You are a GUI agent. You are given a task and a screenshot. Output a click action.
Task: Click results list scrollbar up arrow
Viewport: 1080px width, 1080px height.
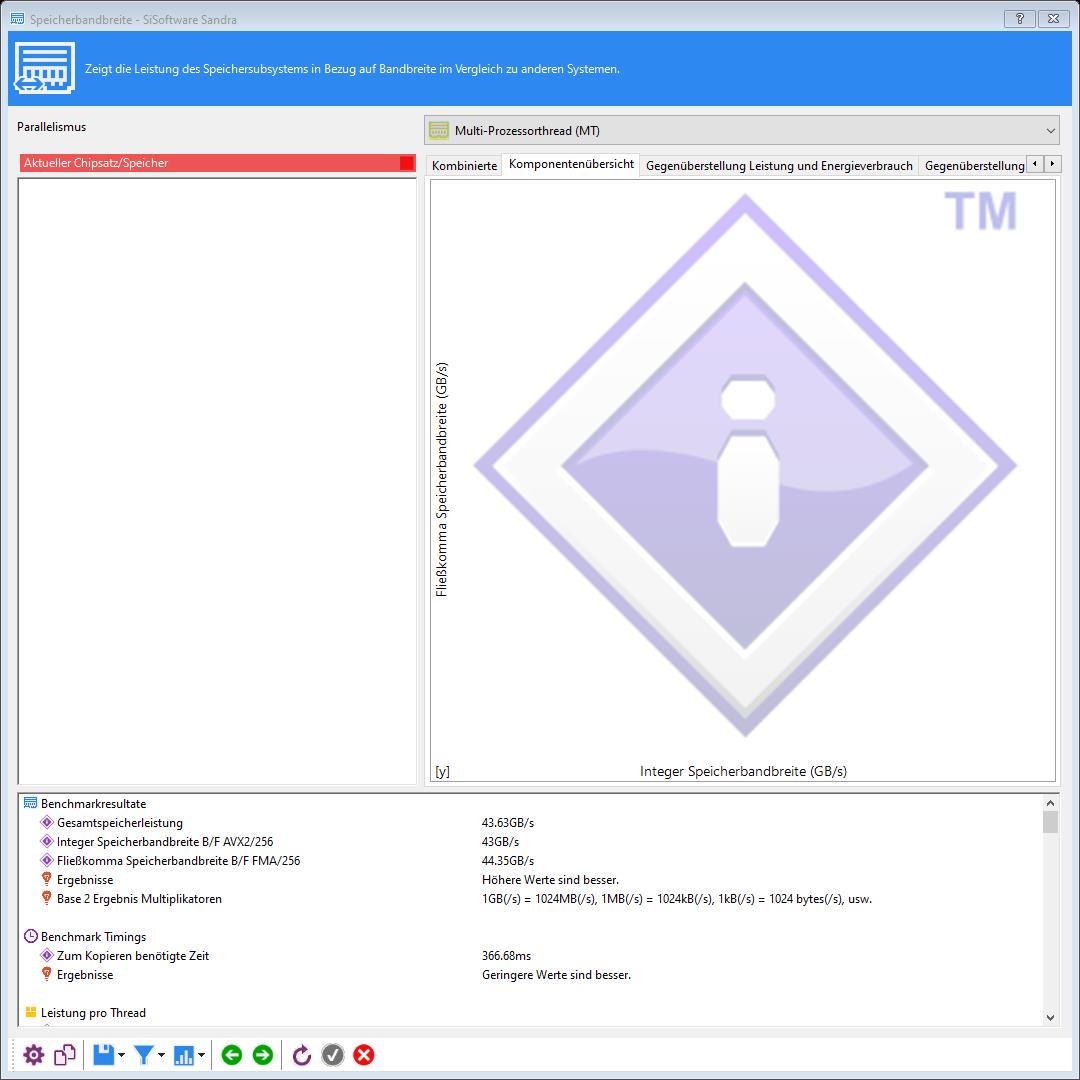[x=1050, y=802]
